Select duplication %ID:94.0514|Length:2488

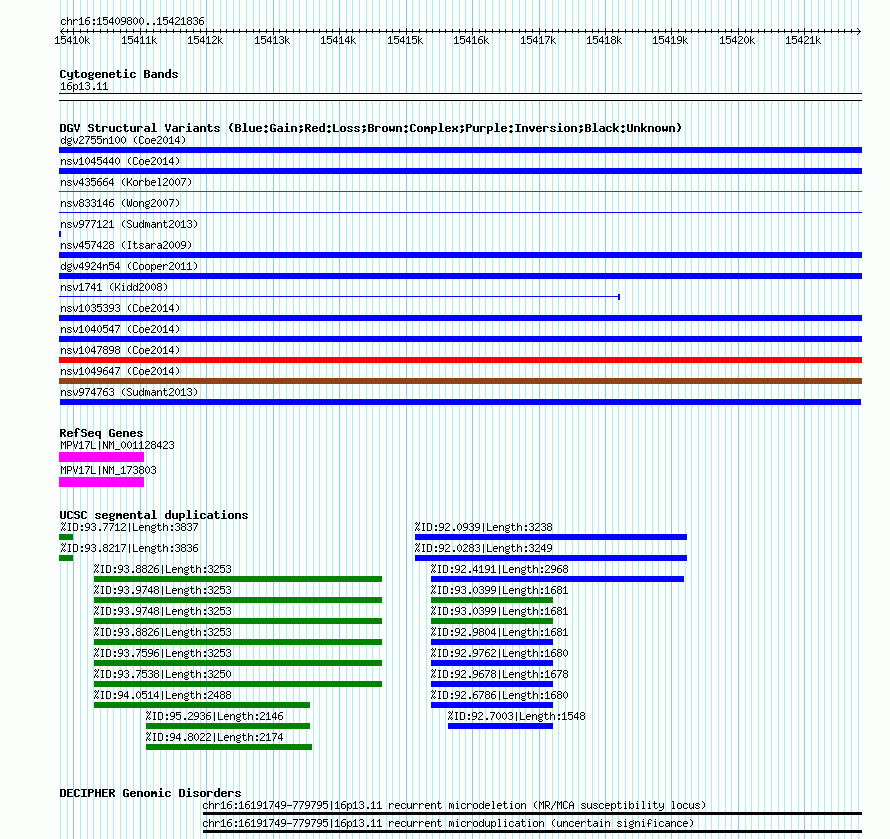(201, 705)
